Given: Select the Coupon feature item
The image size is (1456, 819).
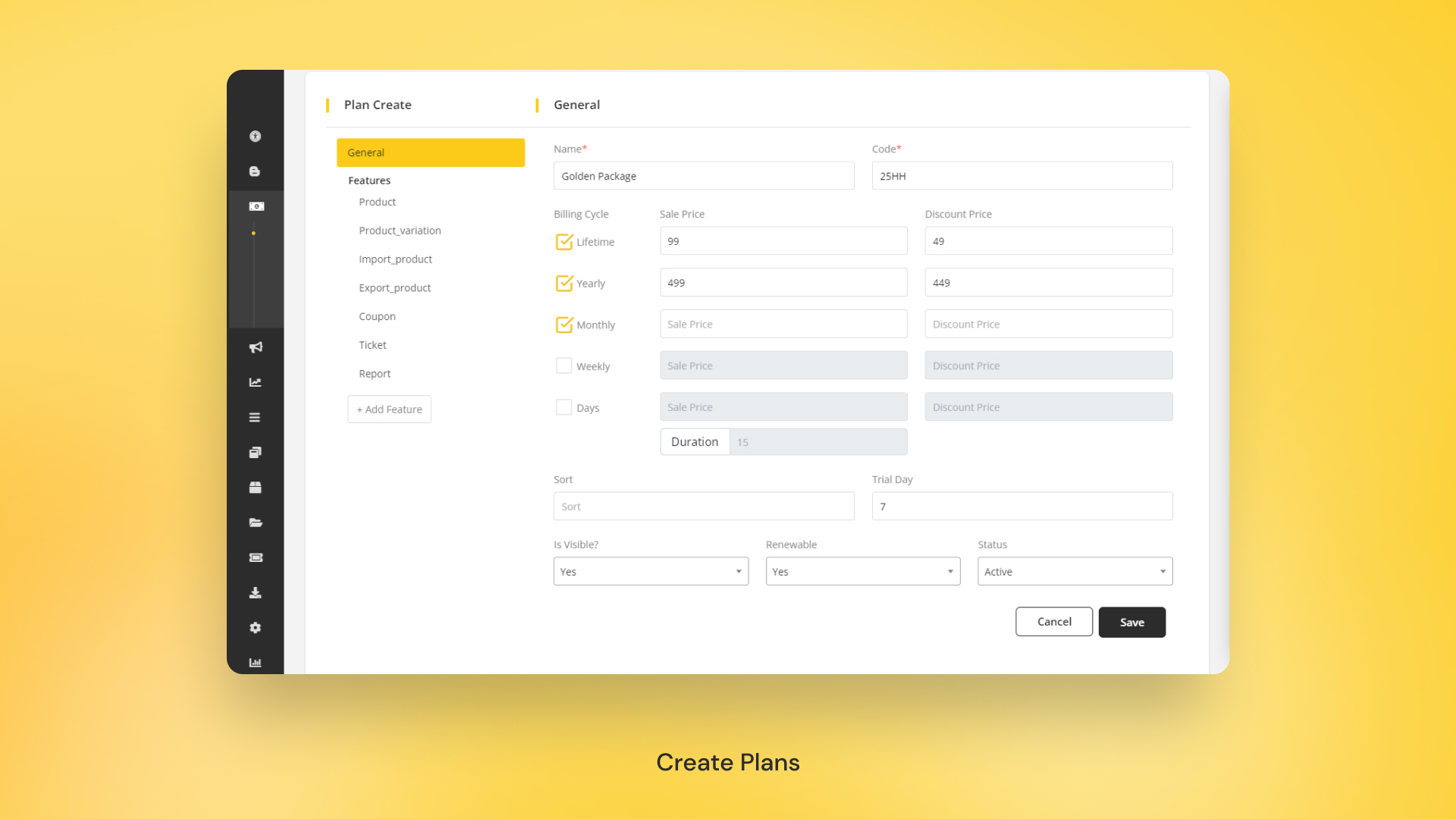Looking at the screenshot, I should [x=377, y=316].
